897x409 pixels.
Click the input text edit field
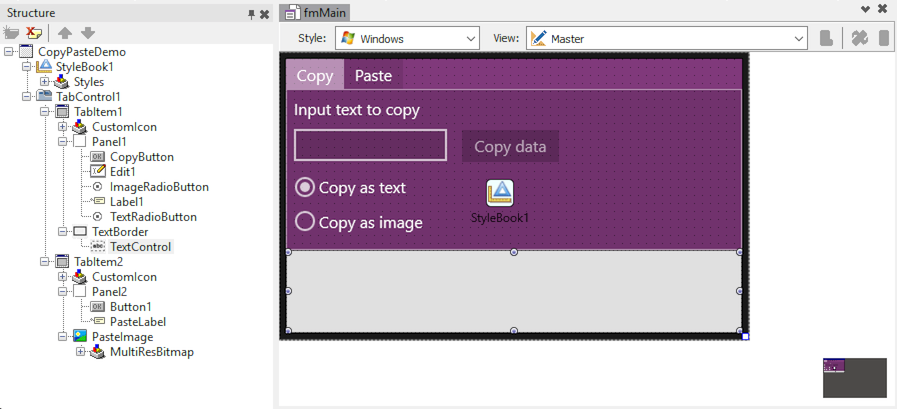370,145
